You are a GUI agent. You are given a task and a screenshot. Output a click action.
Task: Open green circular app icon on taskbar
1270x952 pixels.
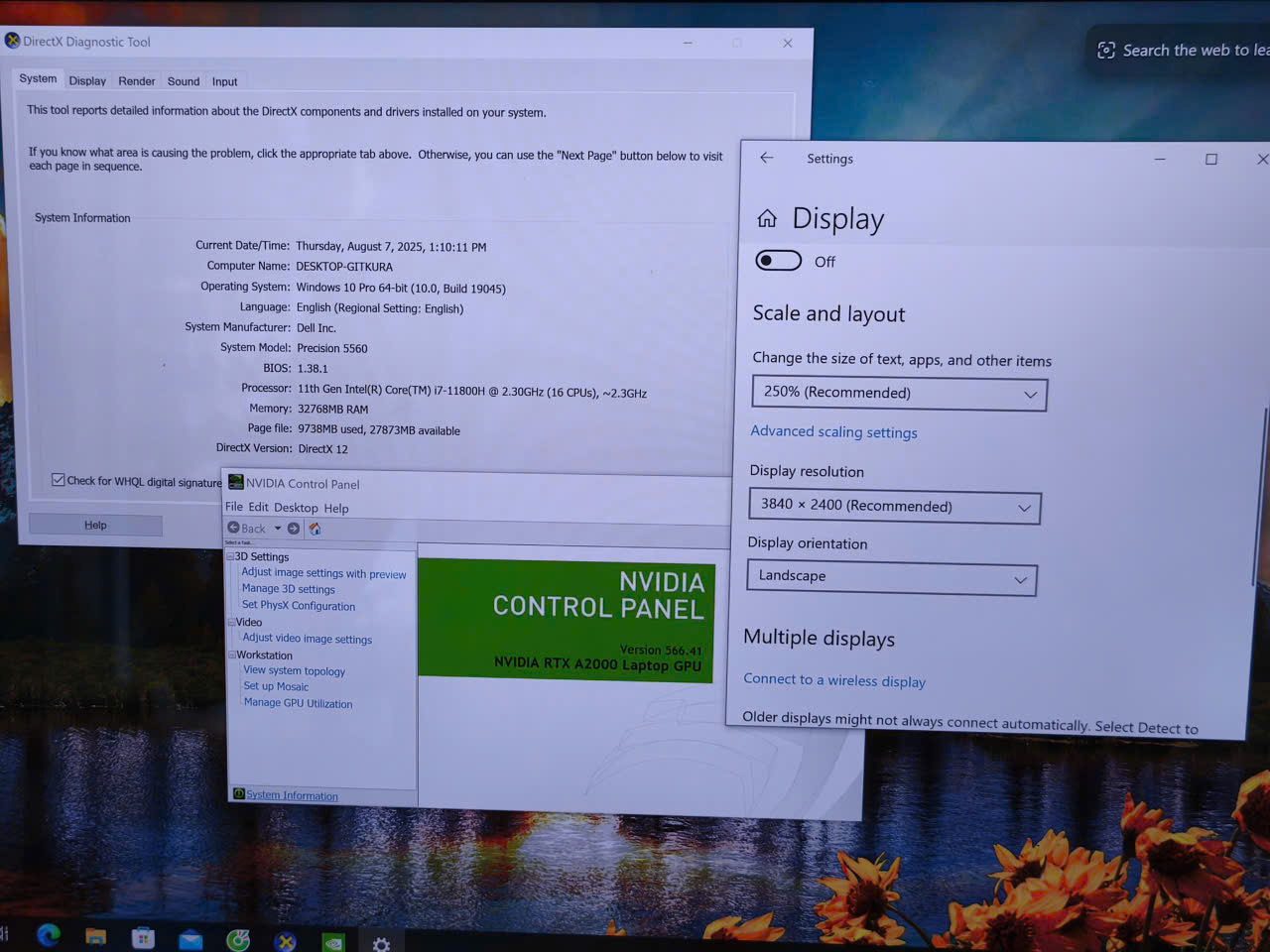(238, 940)
